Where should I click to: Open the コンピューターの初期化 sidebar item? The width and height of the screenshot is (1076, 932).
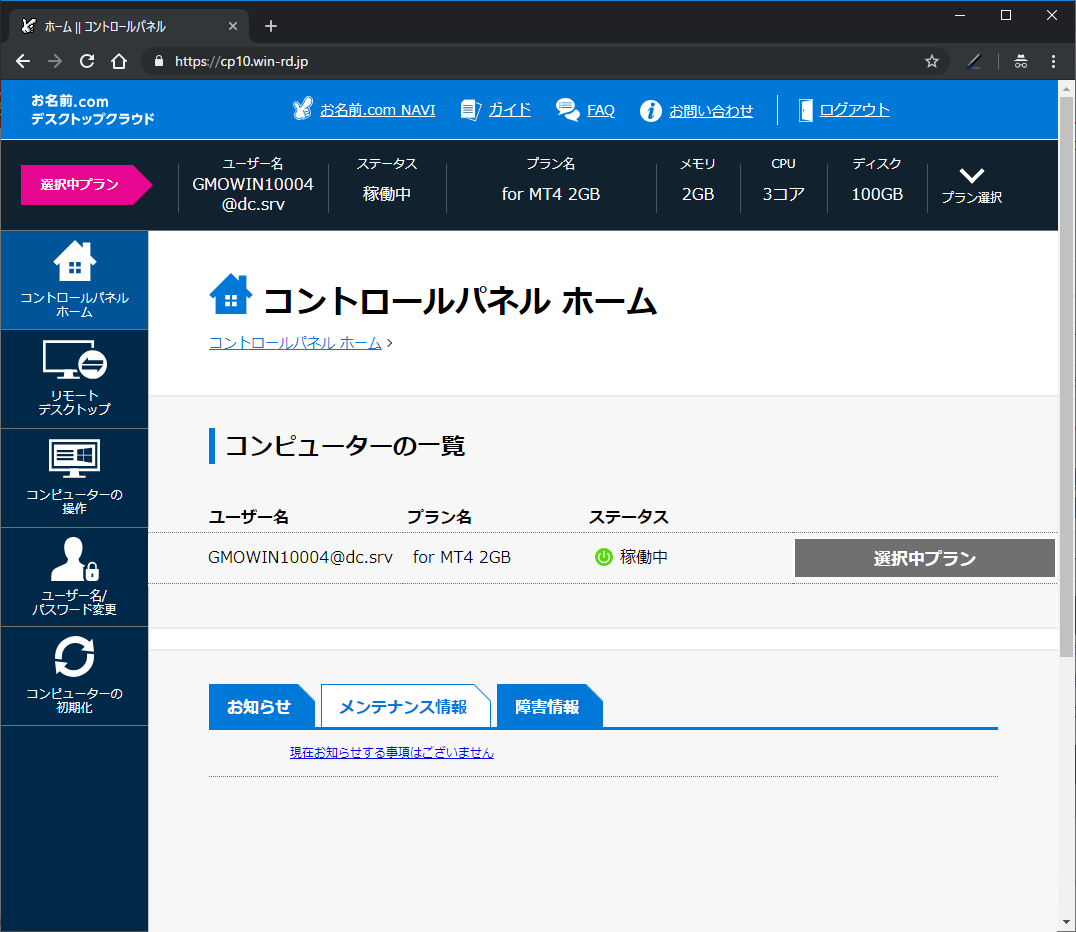tap(74, 676)
